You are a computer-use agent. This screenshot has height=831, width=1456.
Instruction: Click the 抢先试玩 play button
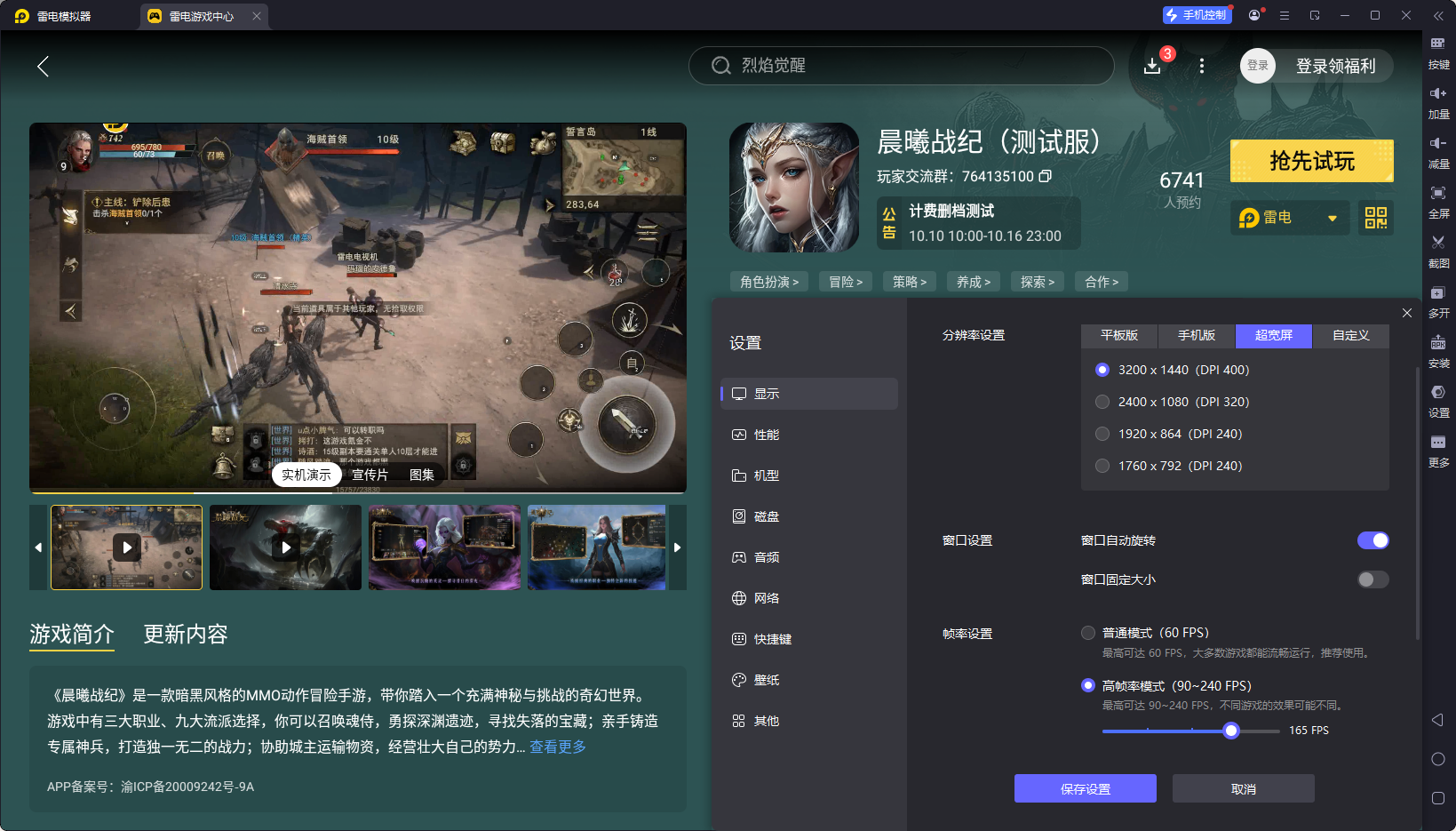(x=1311, y=161)
